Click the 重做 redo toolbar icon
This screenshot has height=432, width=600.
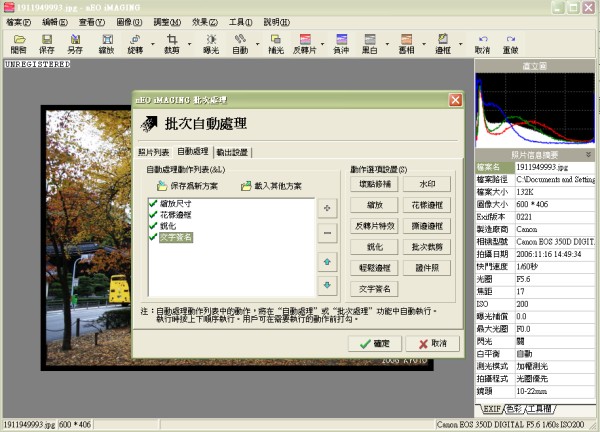(x=510, y=44)
